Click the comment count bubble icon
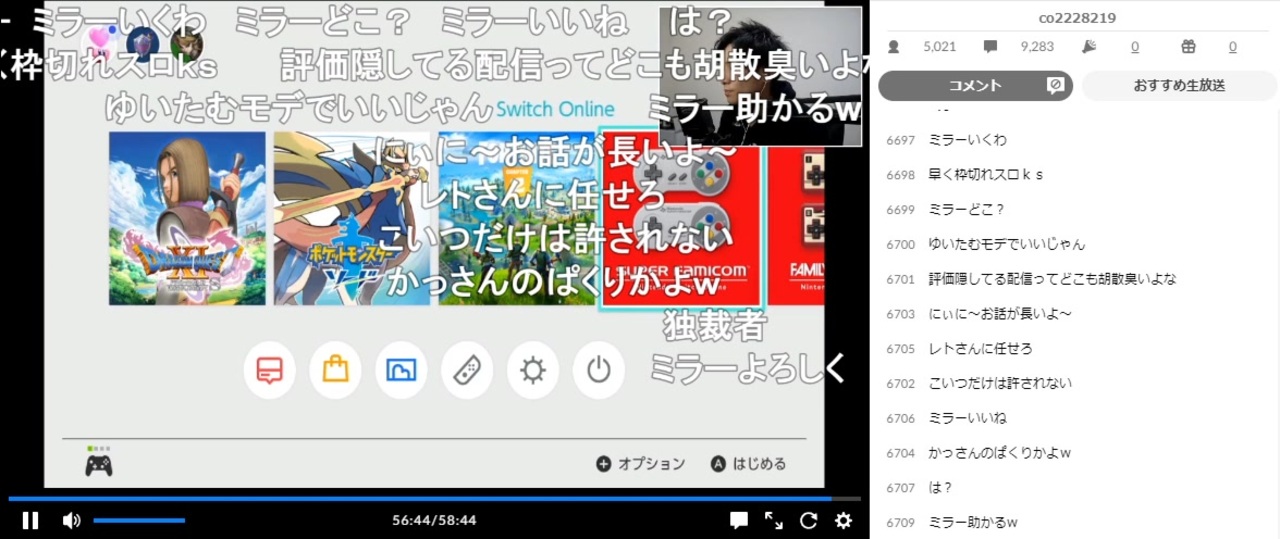Image resolution: width=1280 pixels, height=539 pixels. click(x=990, y=46)
